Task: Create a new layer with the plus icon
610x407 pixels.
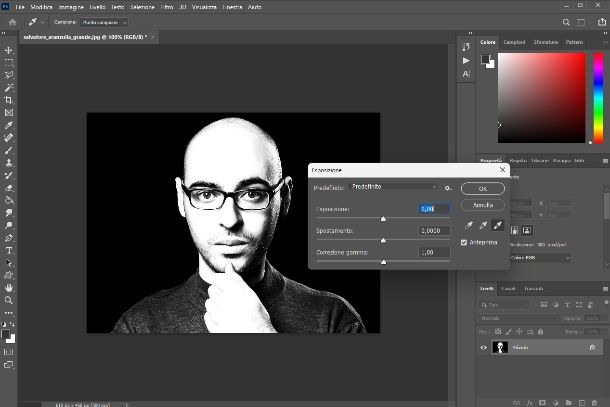Action: (582, 403)
